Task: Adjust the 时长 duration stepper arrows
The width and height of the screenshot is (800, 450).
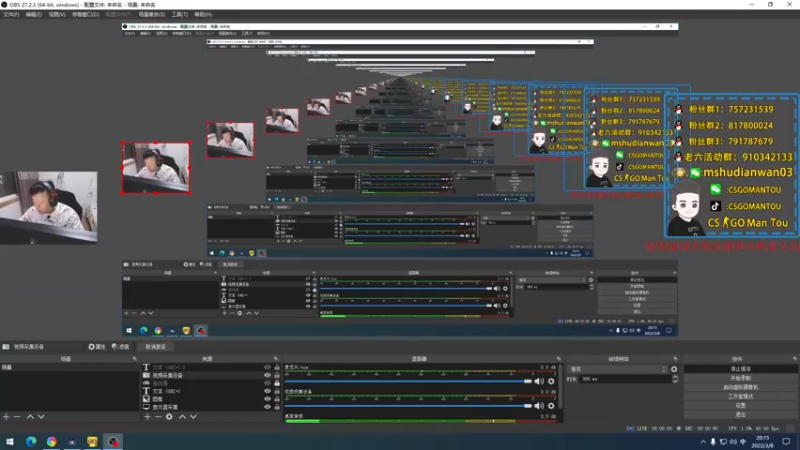Action: [675, 379]
